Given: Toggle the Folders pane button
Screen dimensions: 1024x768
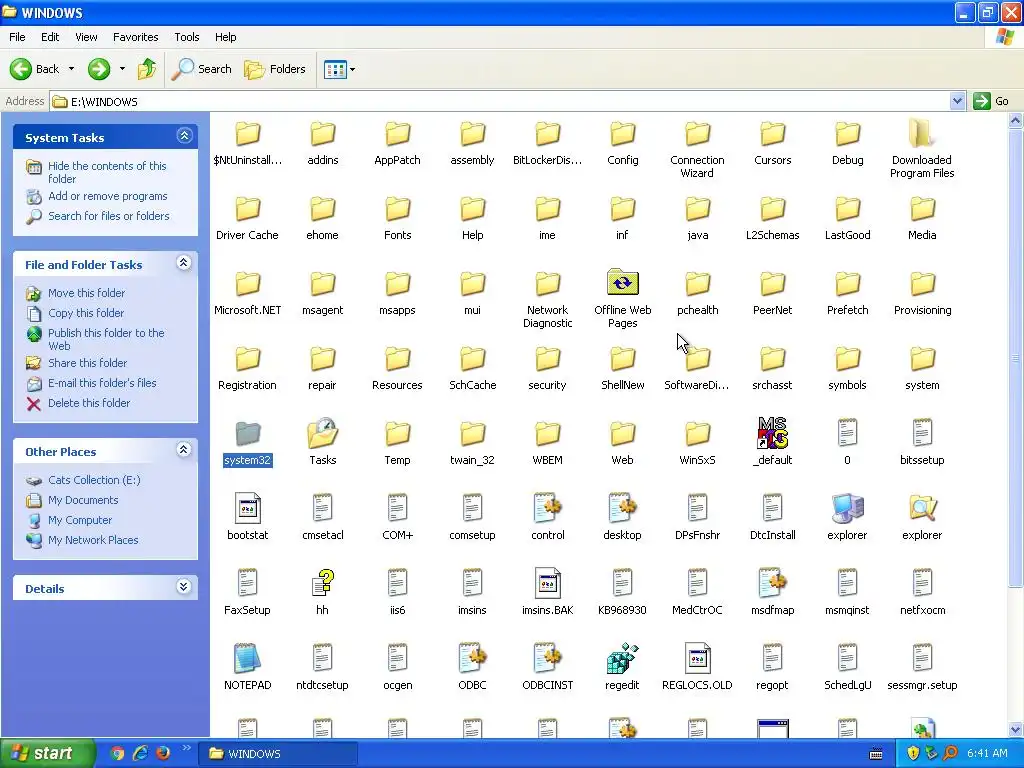Looking at the screenshot, I should [275, 69].
